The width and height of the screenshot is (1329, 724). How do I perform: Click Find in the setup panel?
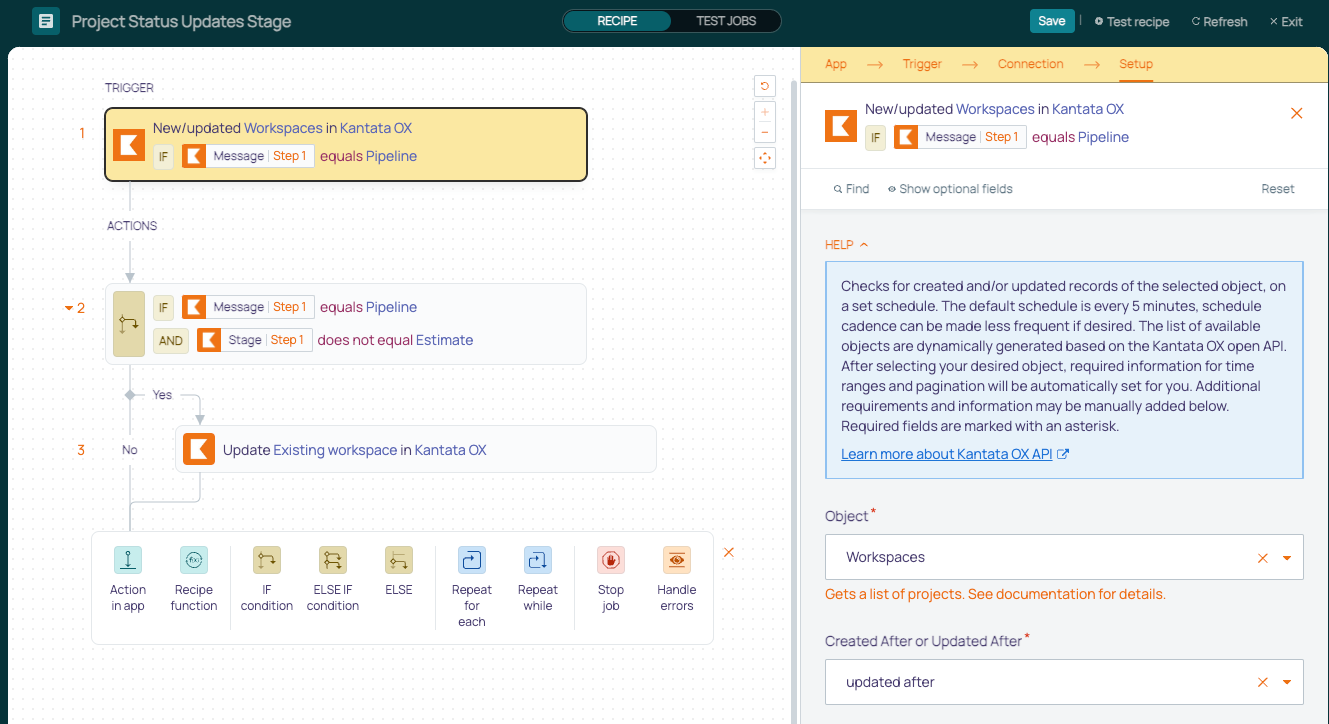851,189
